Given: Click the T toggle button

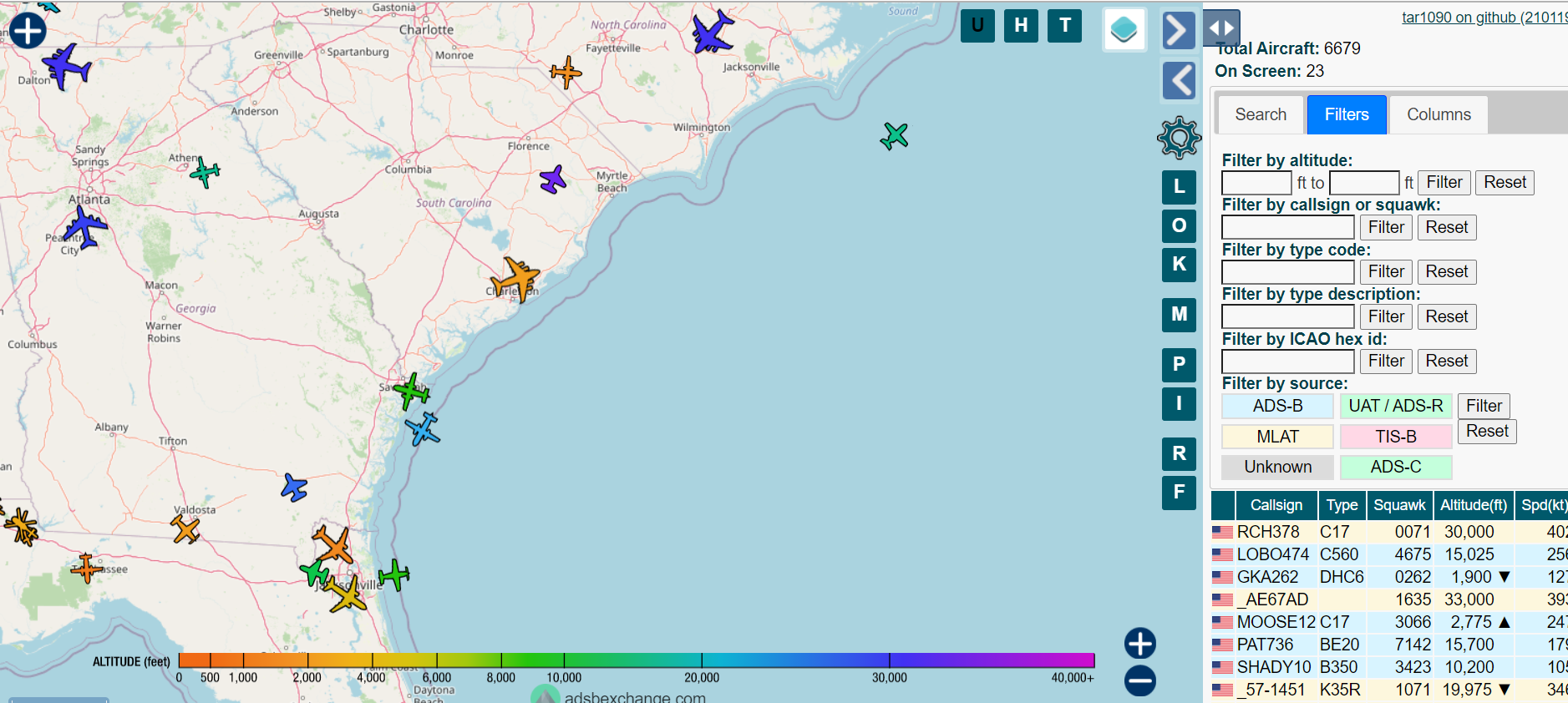Looking at the screenshot, I should (x=1065, y=26).
